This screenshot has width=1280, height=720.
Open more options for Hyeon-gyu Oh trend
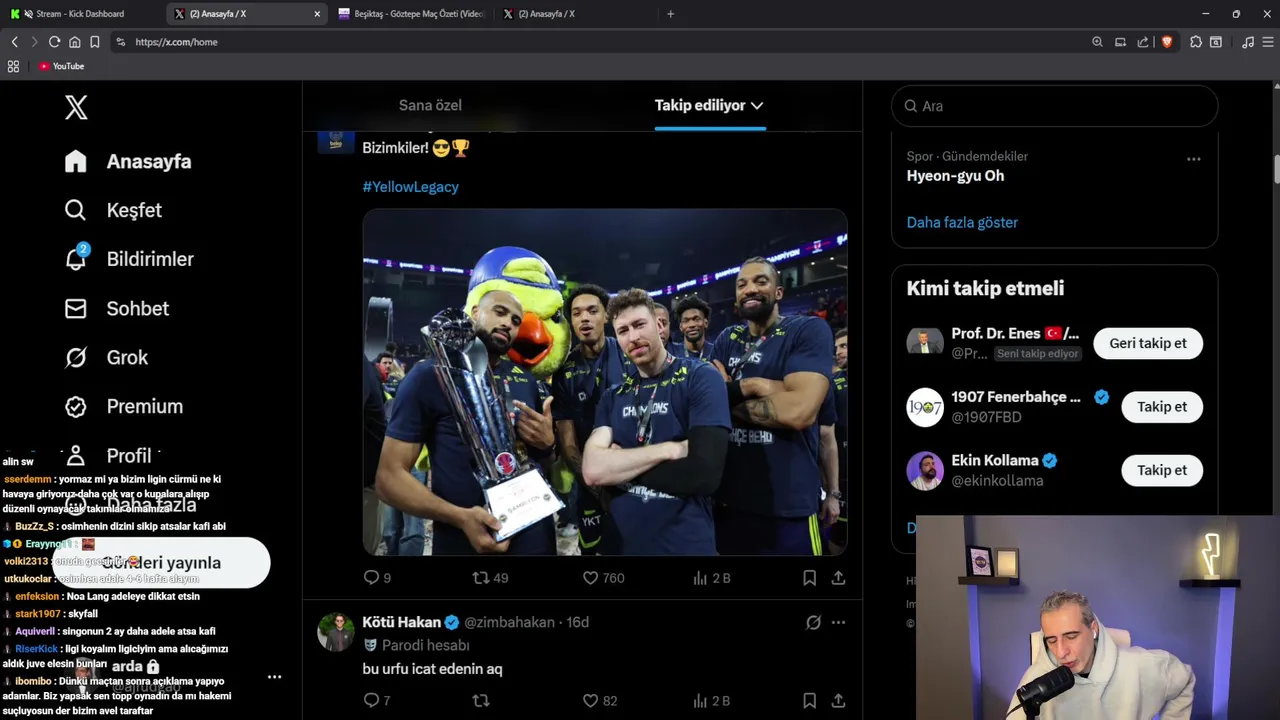coord(1193,159)
